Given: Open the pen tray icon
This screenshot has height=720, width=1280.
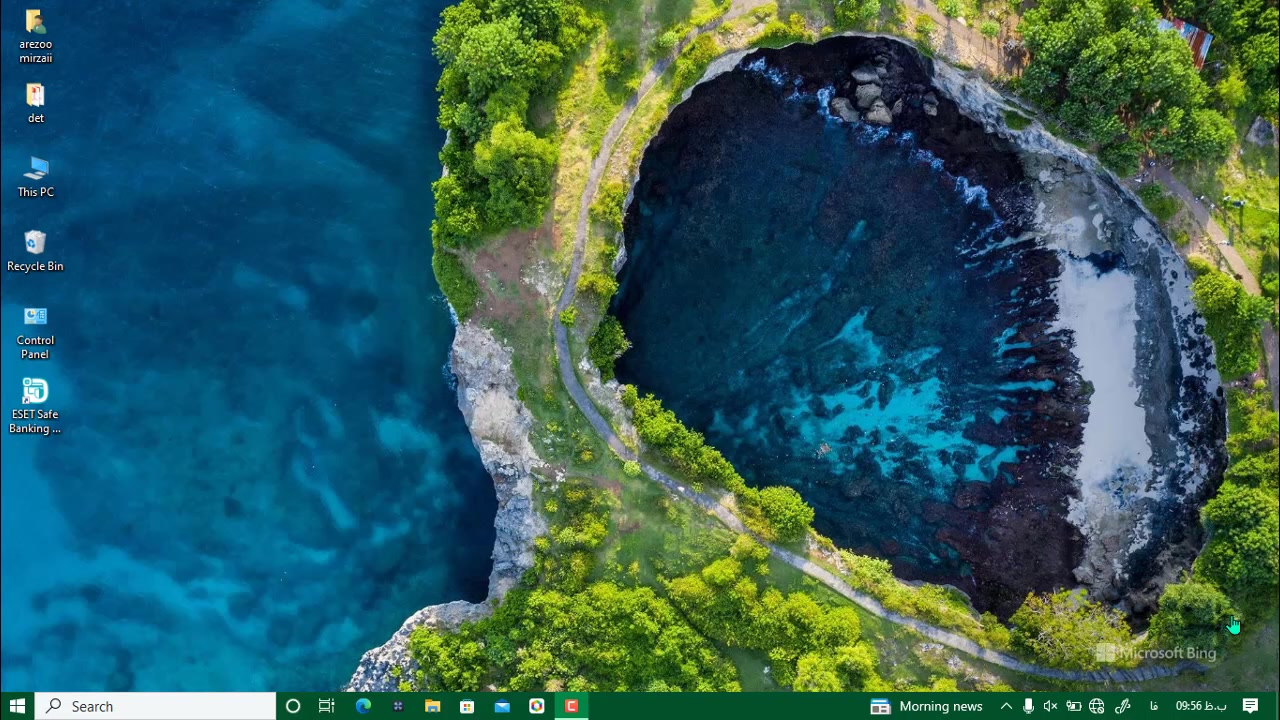Looking at the screenshot, I should 1122,706.
